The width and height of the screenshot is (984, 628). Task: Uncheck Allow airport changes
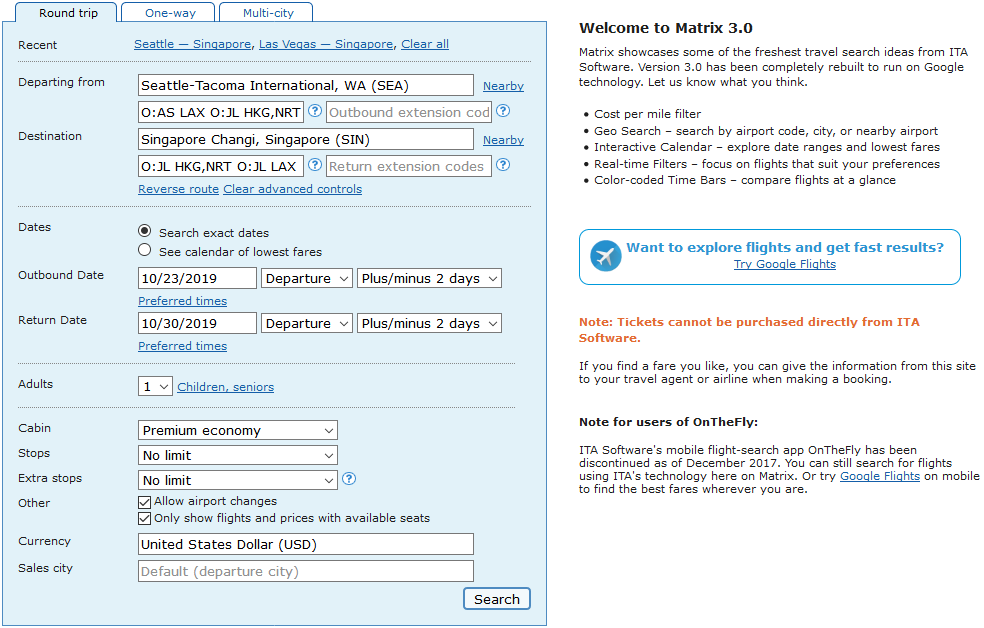pos(144,502)
